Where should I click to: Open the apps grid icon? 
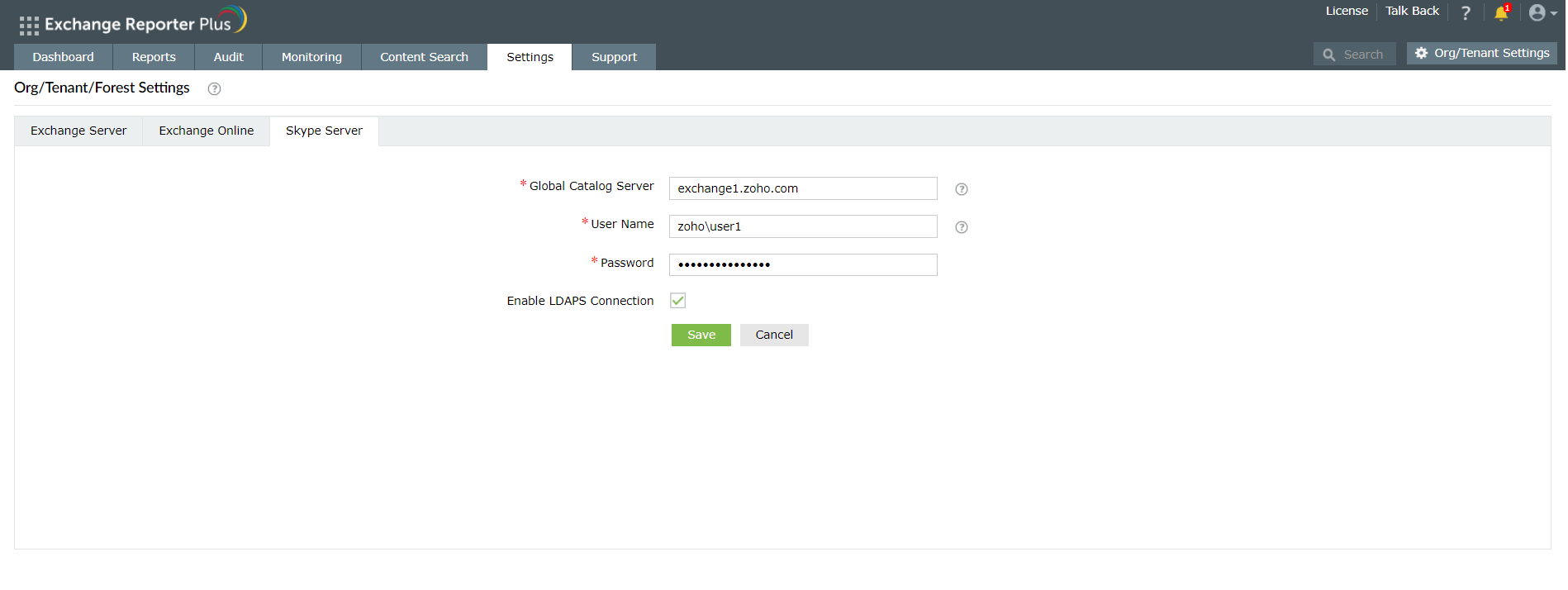(29, 26)
